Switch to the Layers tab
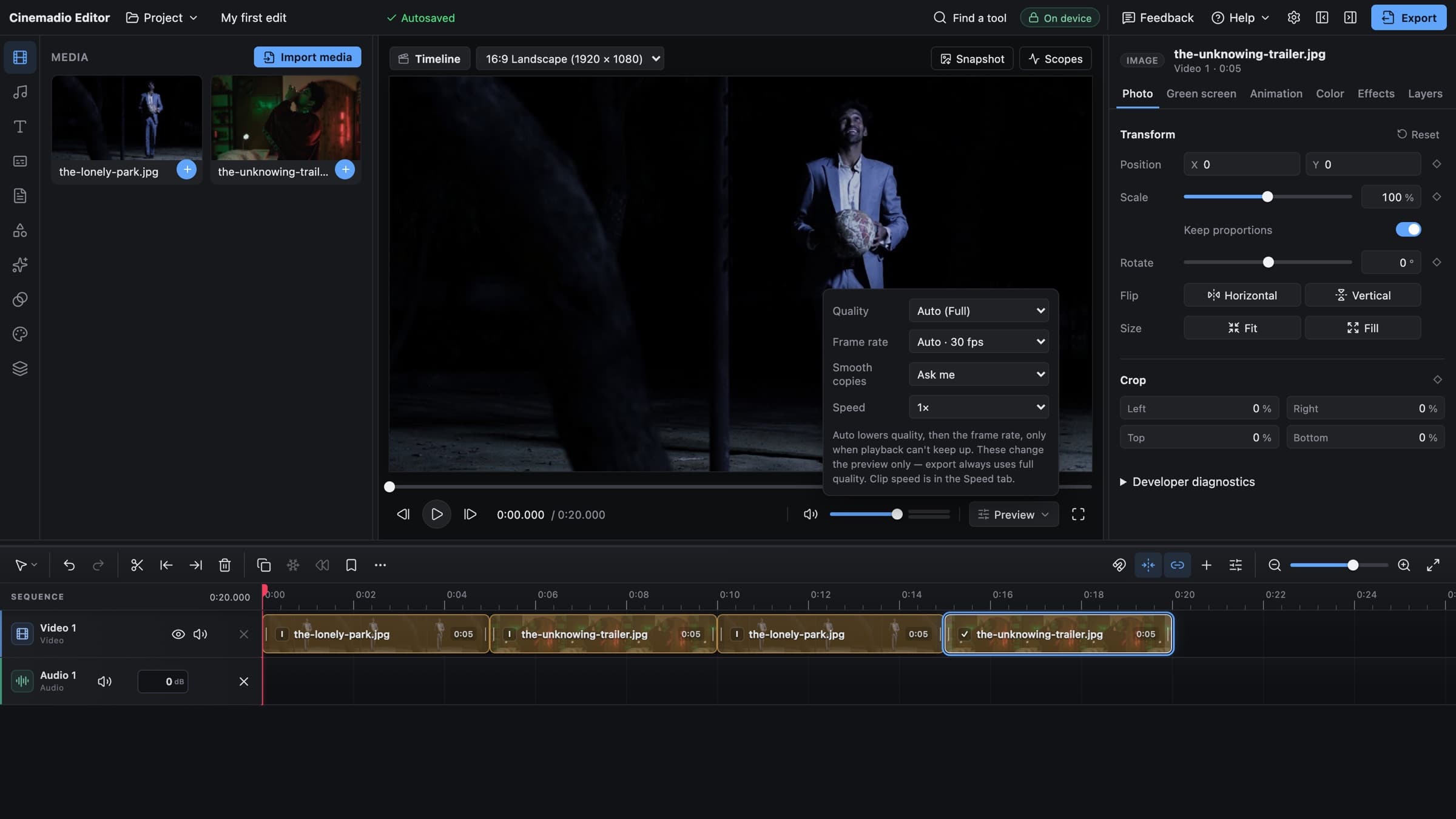1456x819 pixels. pyautogui.click(x=1425, y=94)
